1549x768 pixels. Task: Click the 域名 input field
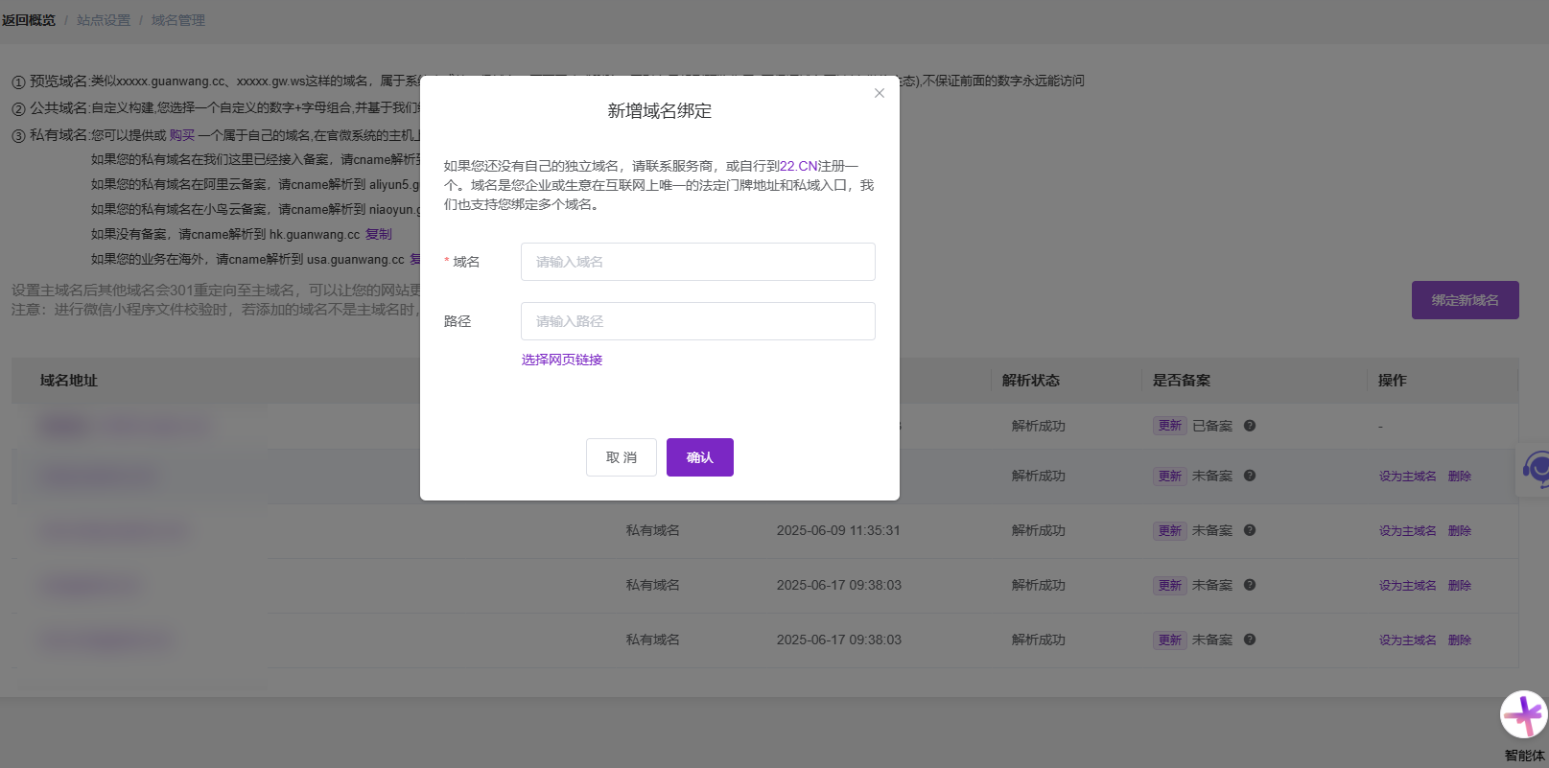point(697,262)
